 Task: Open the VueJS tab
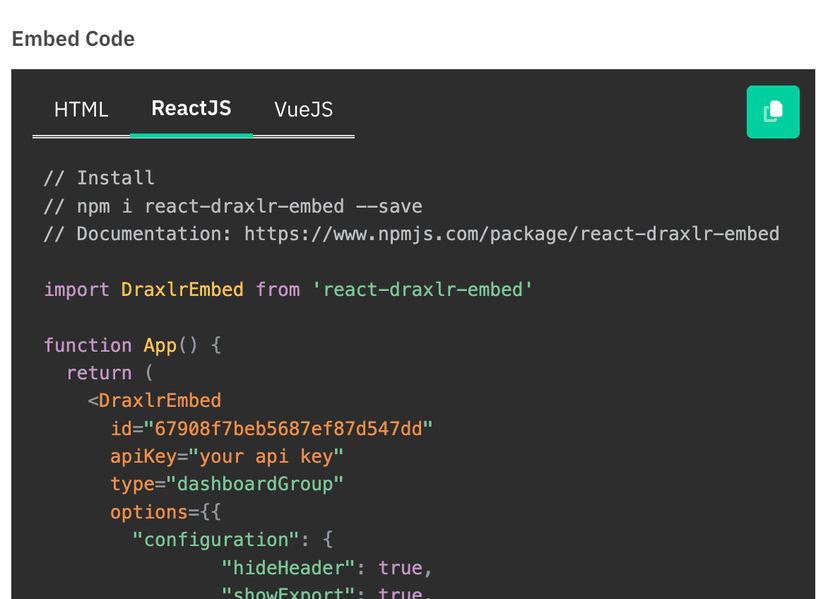302,109
